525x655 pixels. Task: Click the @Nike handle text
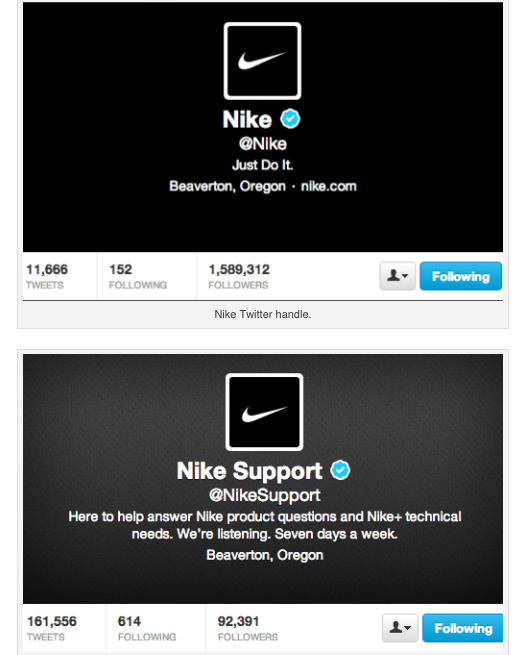263,144
